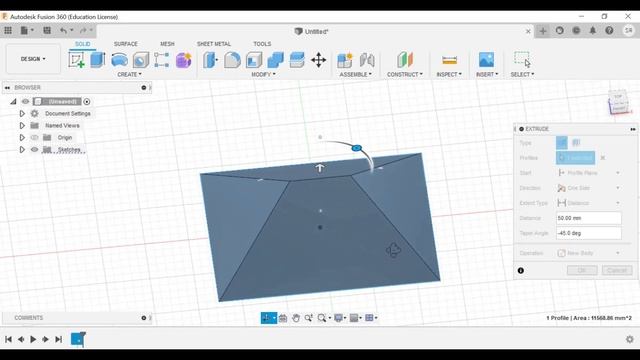
Task: Select the Move/Copy tool
Action: (318, 60)
